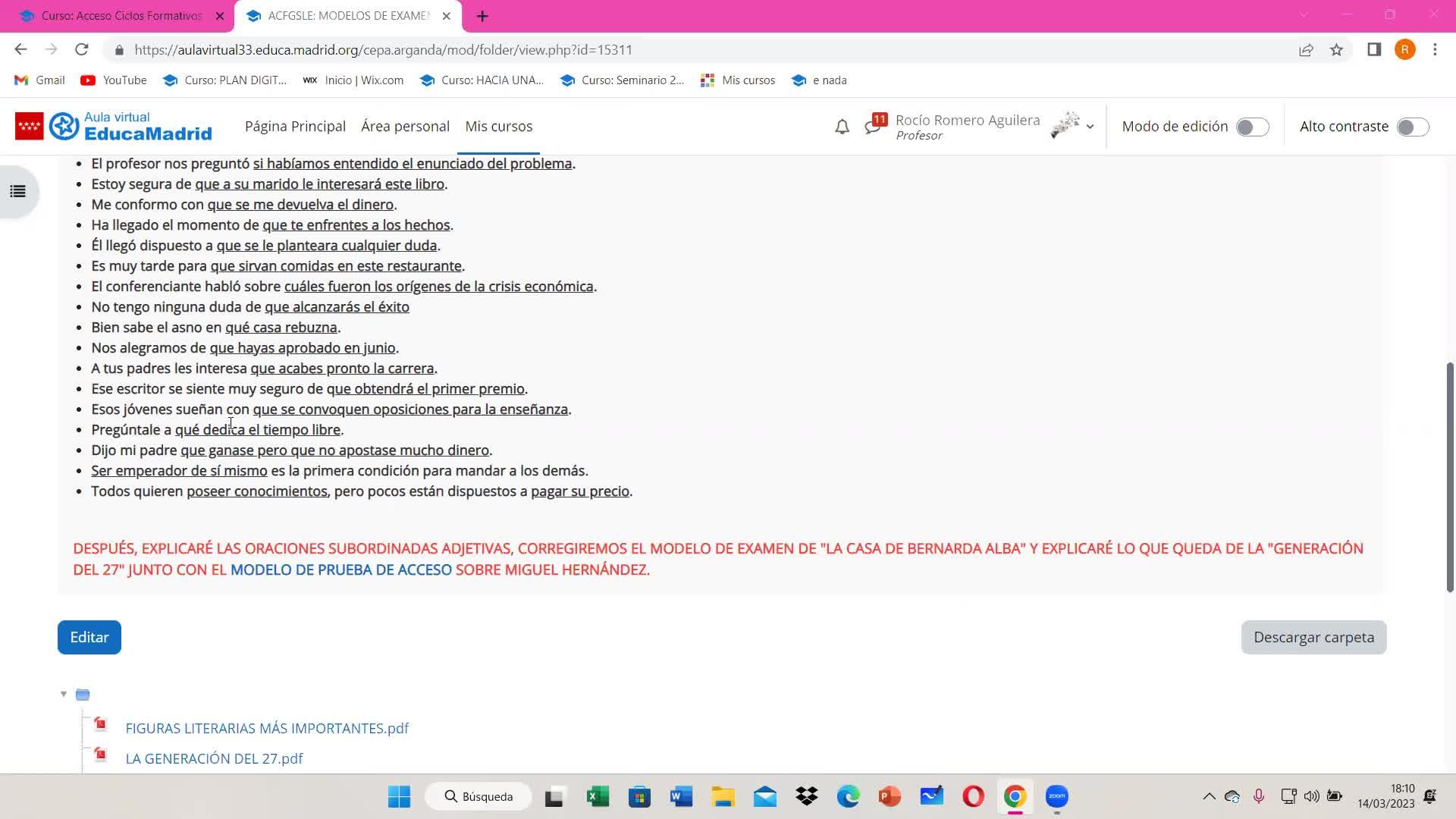
Task: Open the messages chat bubble icon
Action: (x=873, y=127)
